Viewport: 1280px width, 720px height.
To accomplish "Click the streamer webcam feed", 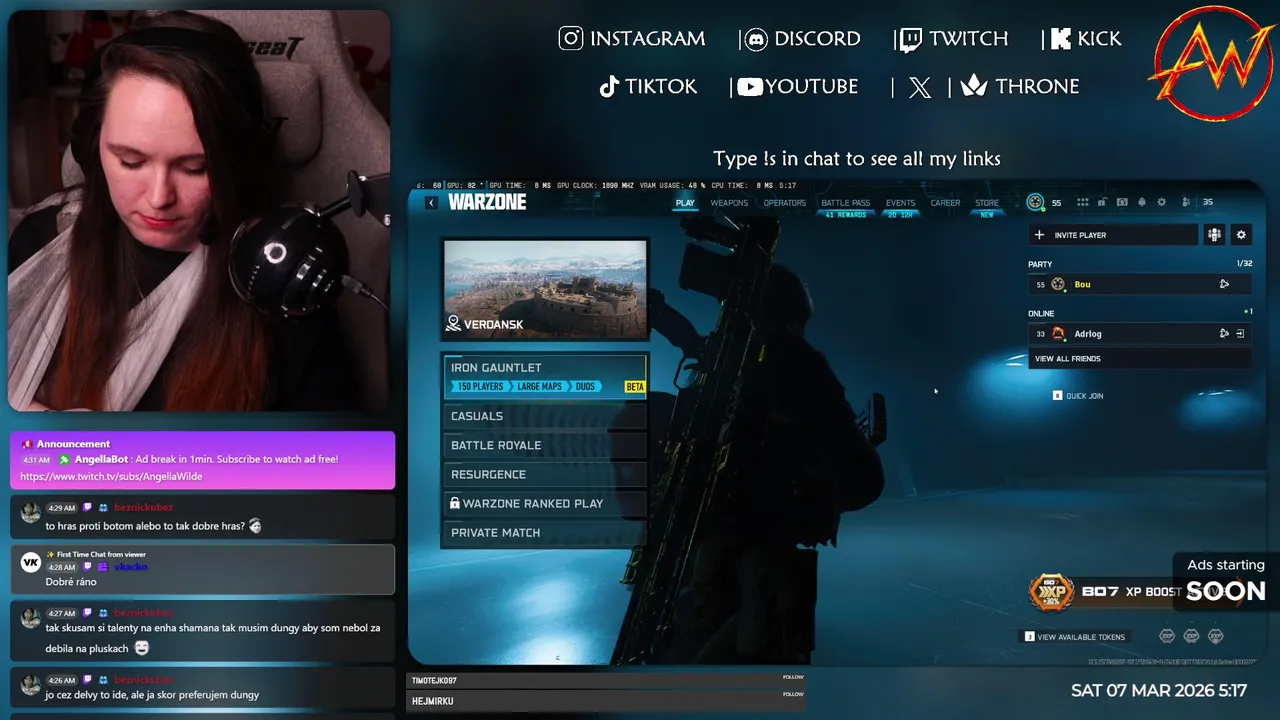I will pyautogui.click(x=199, y=211).
